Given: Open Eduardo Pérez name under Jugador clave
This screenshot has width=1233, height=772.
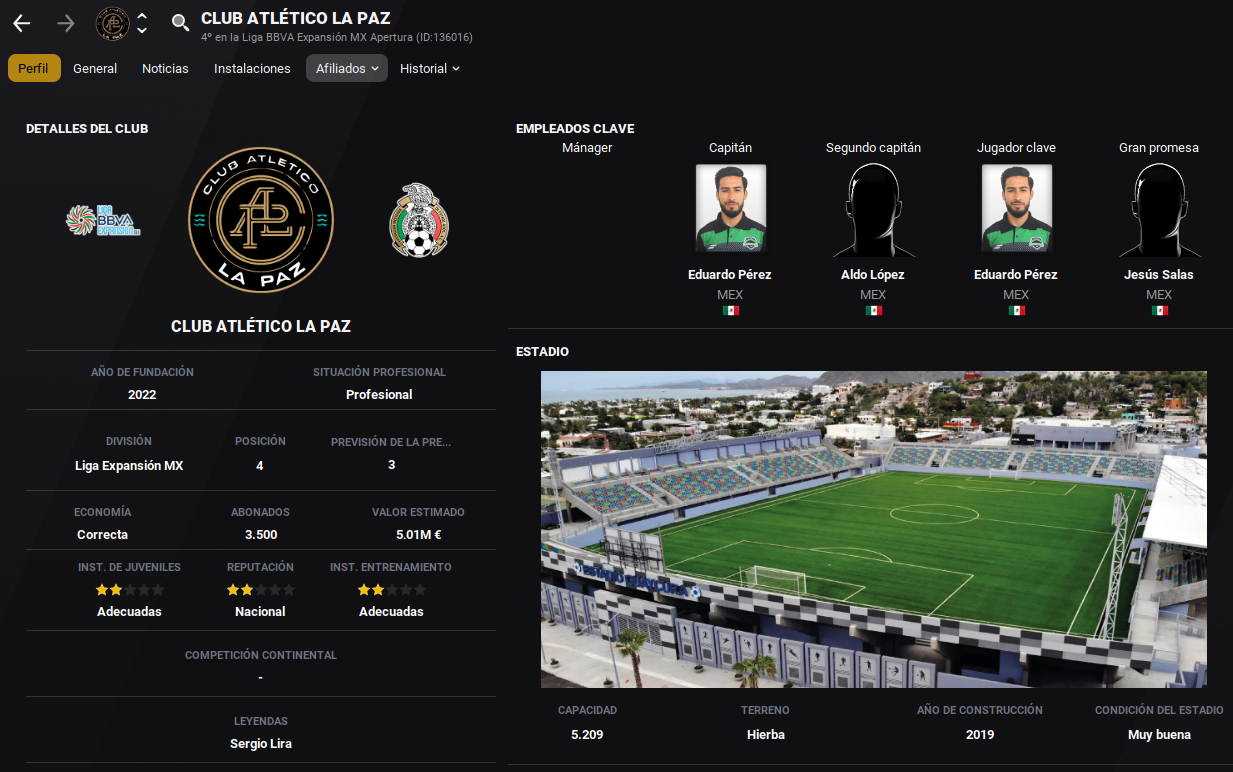Looking at the screenshot, I should pos(1016,274).
